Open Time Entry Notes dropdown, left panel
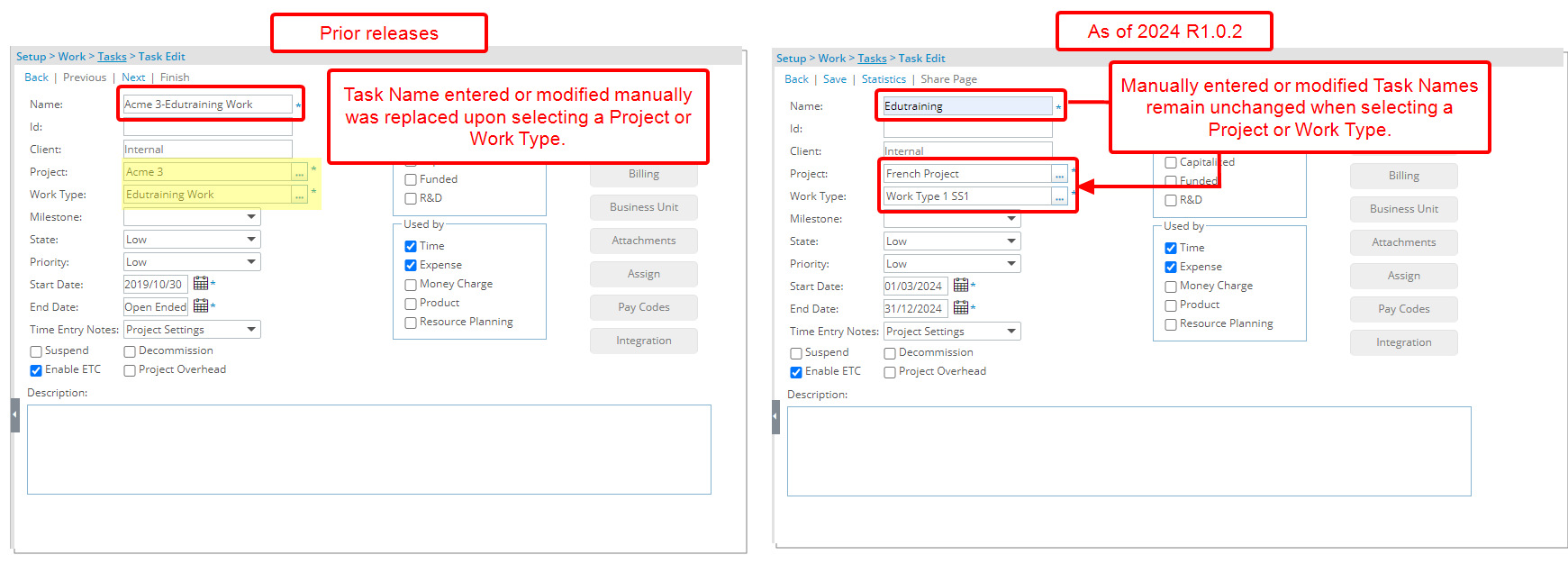Image resolution: width=1568 pixels, height=564 pixels. [x=192, y=330]
